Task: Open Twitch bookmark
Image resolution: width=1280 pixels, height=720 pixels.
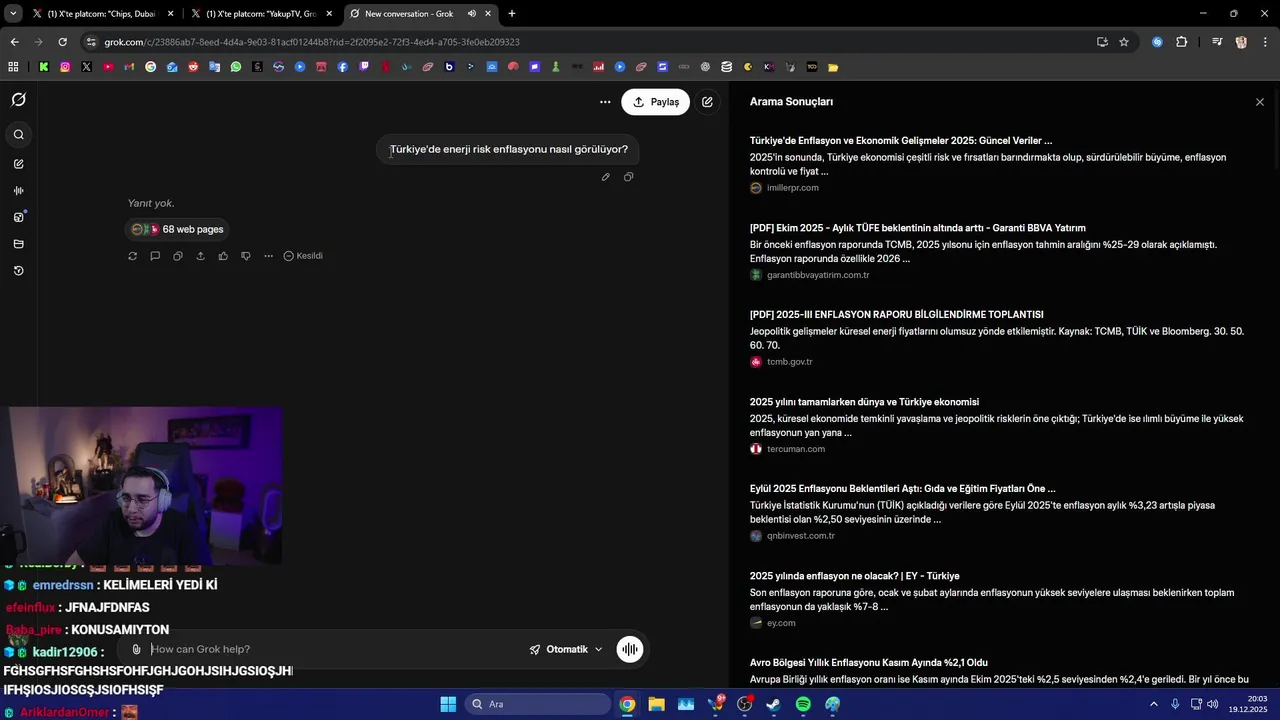Action: pos(364,67)
